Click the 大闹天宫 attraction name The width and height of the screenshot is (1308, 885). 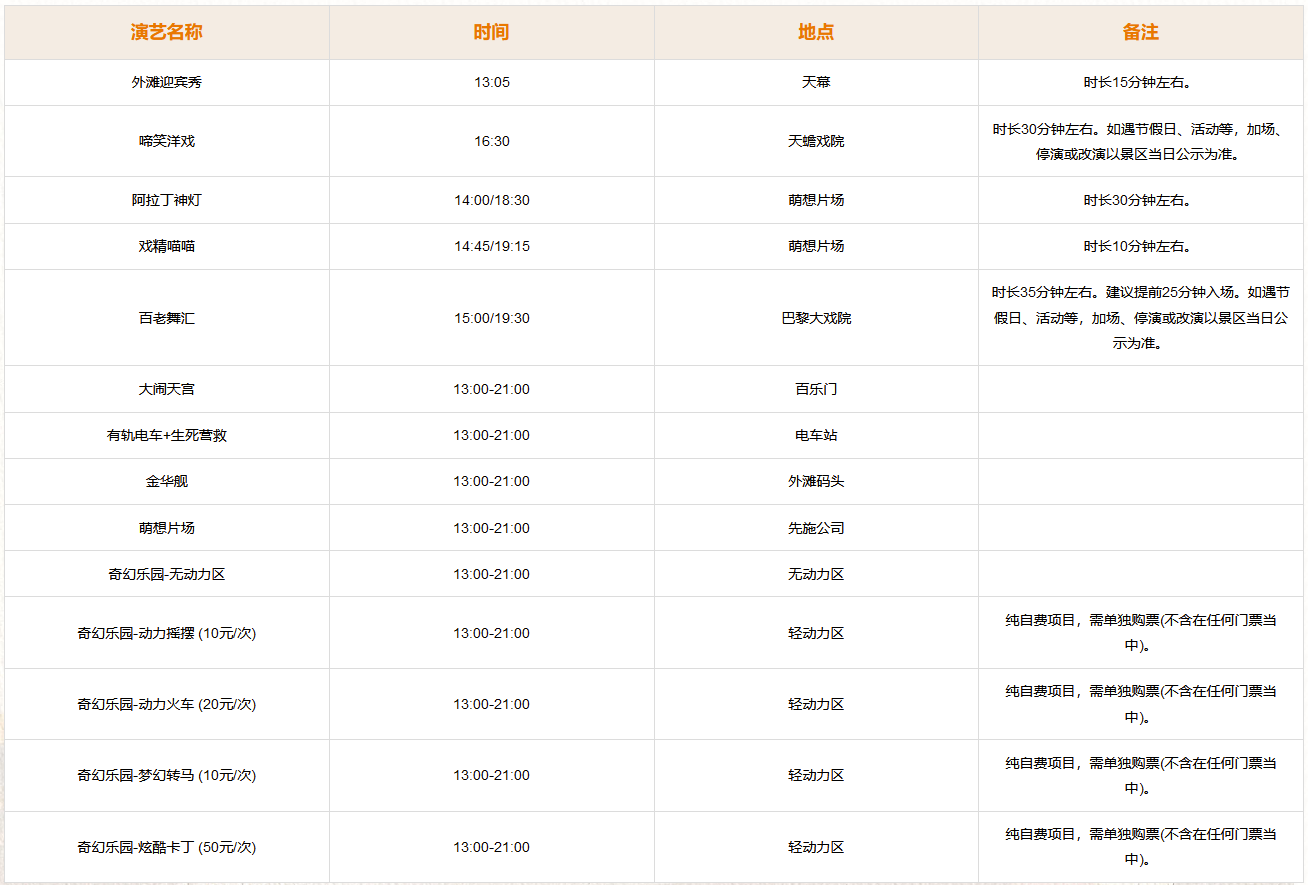[166, 389]
